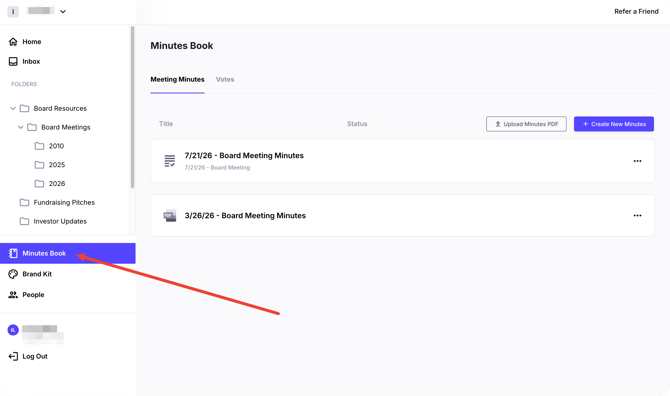Image resolution: width=670 pixels, height=396 pixels.
Task: Open Home from the sidebar
Action: 32,41
